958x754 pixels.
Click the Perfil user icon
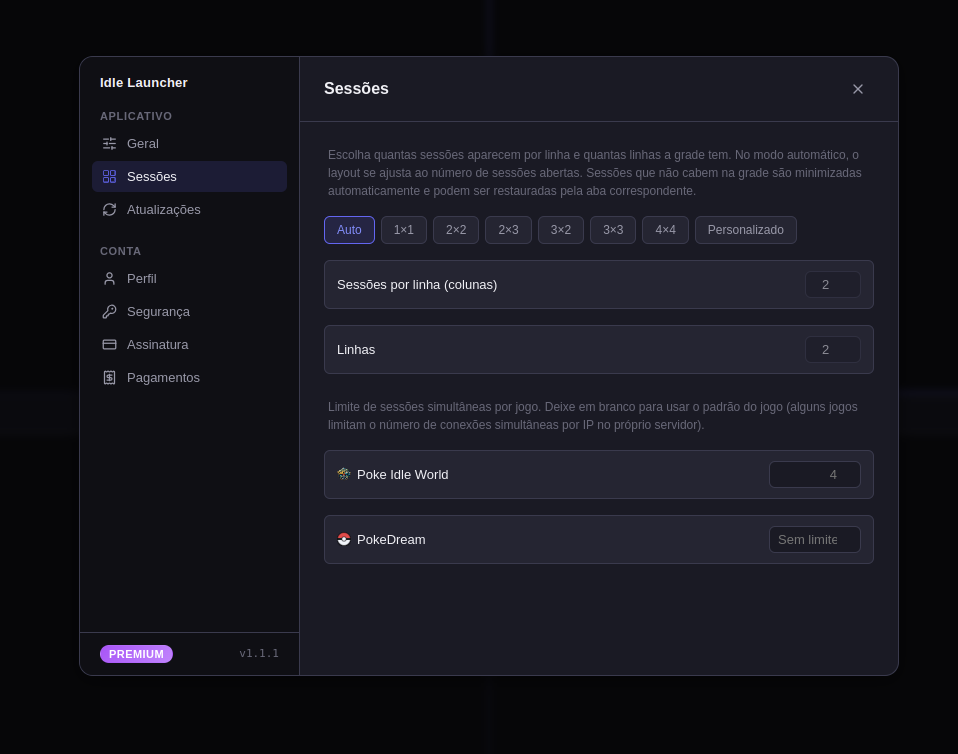tap(109, 279)
